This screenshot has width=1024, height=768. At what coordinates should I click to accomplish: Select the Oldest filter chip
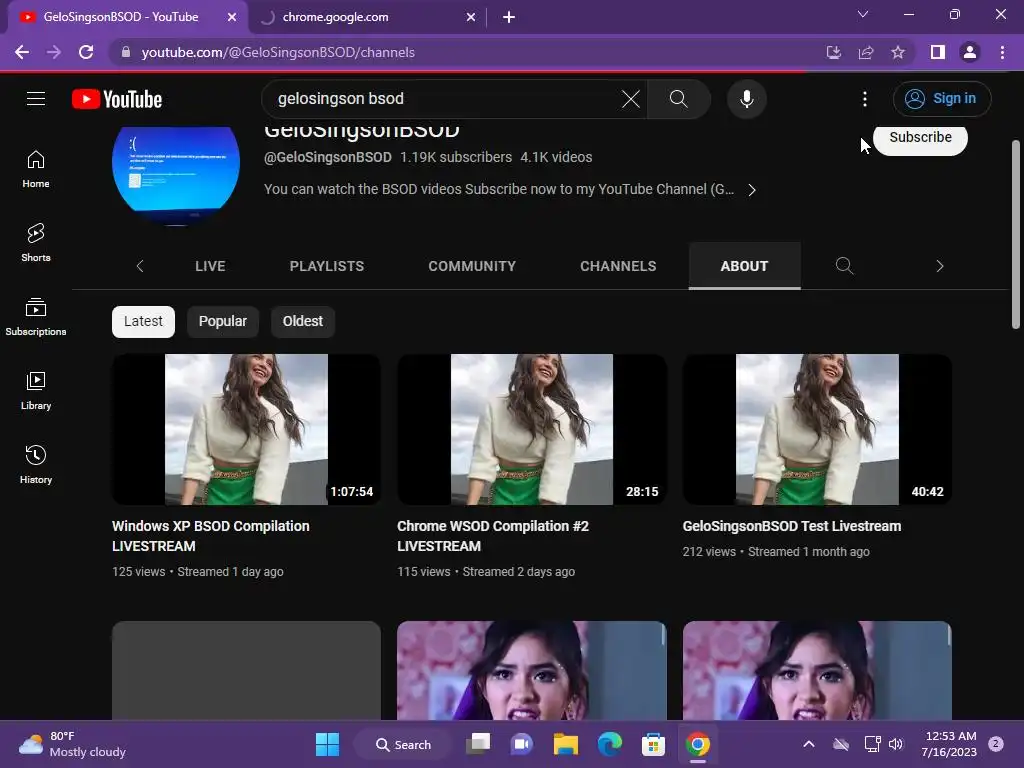pos(302,321)
